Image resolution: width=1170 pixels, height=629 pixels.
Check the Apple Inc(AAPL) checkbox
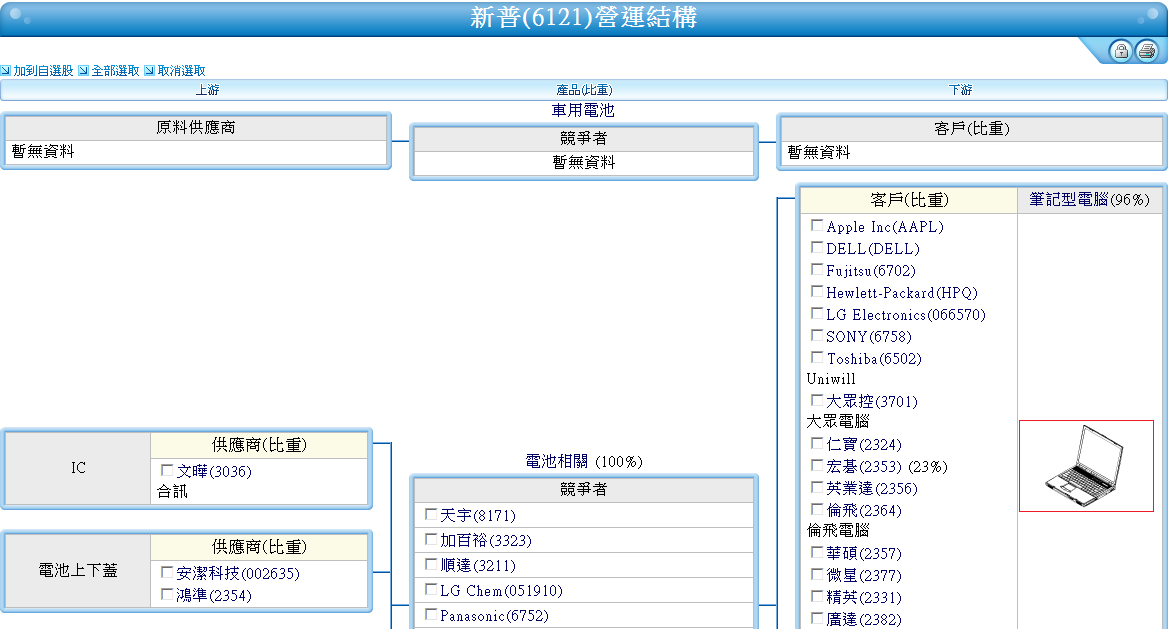tap(817, 225)
